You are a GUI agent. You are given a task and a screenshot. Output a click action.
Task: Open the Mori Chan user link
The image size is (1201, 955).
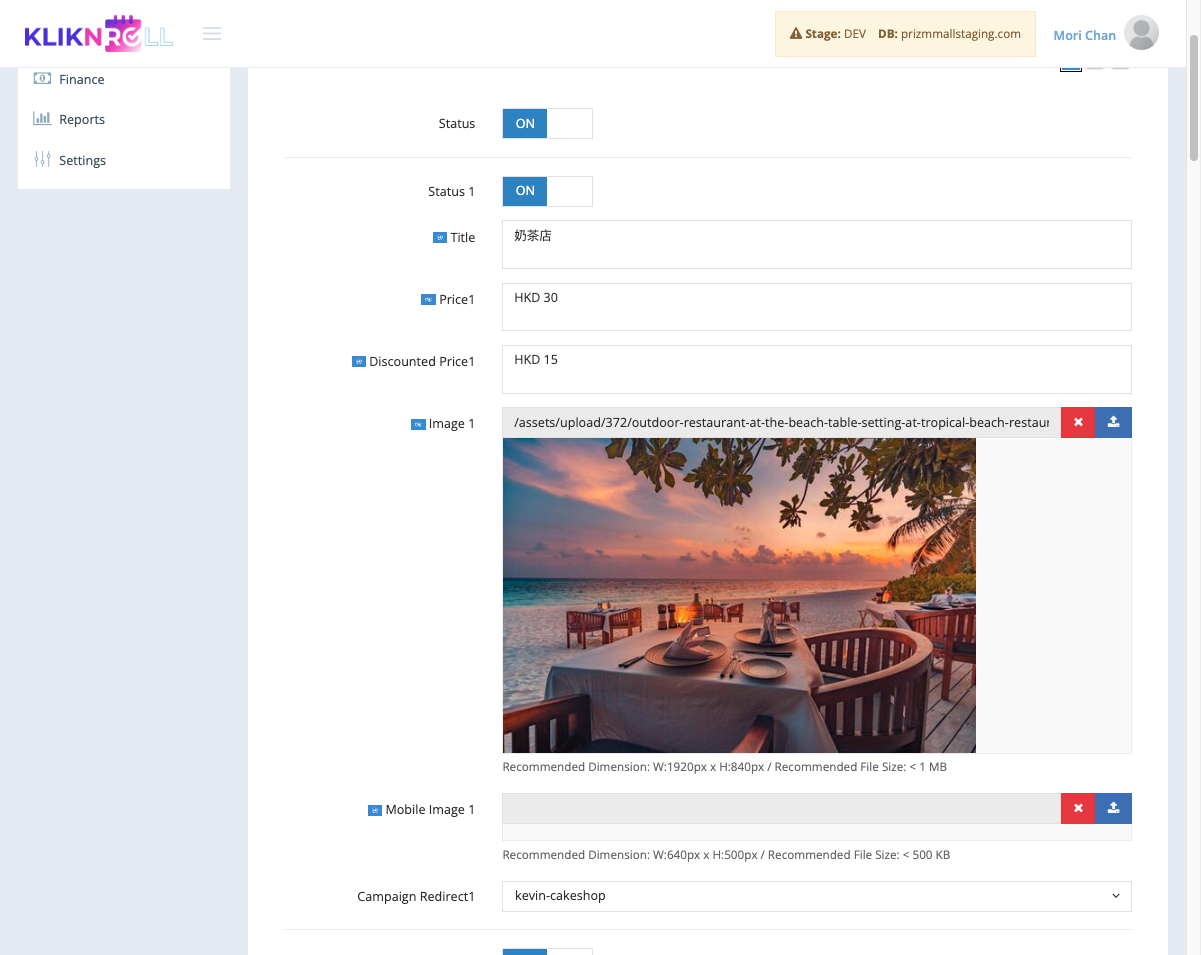click(x=1084, y=35)
